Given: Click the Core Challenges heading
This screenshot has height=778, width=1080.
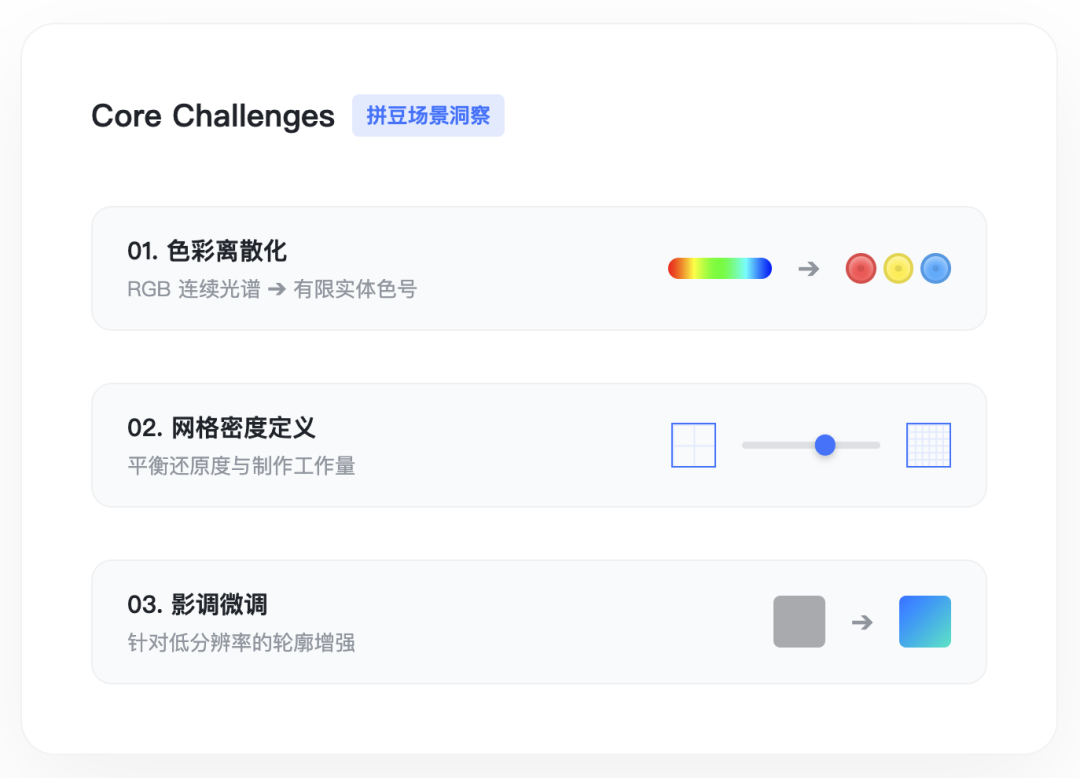Looking at the screenshot, I should pos(213,116).
